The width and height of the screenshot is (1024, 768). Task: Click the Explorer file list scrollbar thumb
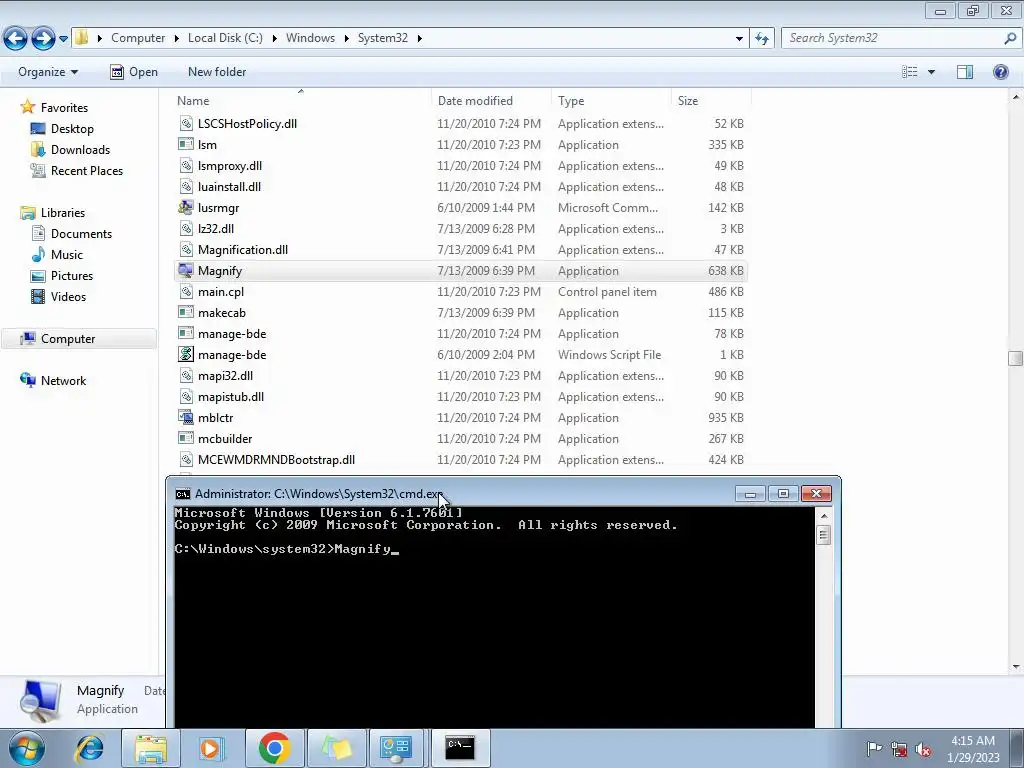coord(1015,358)
